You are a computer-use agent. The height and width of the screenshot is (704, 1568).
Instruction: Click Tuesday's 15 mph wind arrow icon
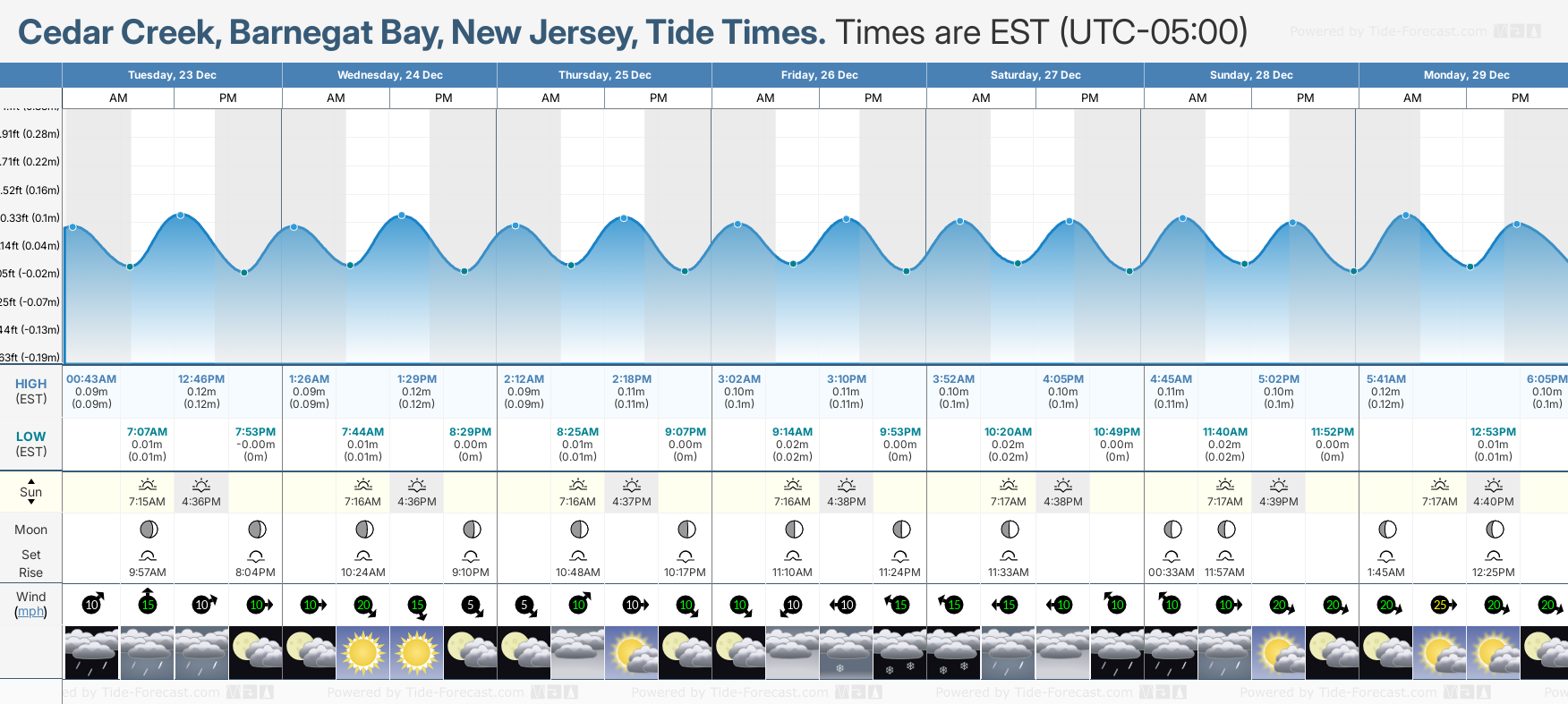tap(148, 603)
